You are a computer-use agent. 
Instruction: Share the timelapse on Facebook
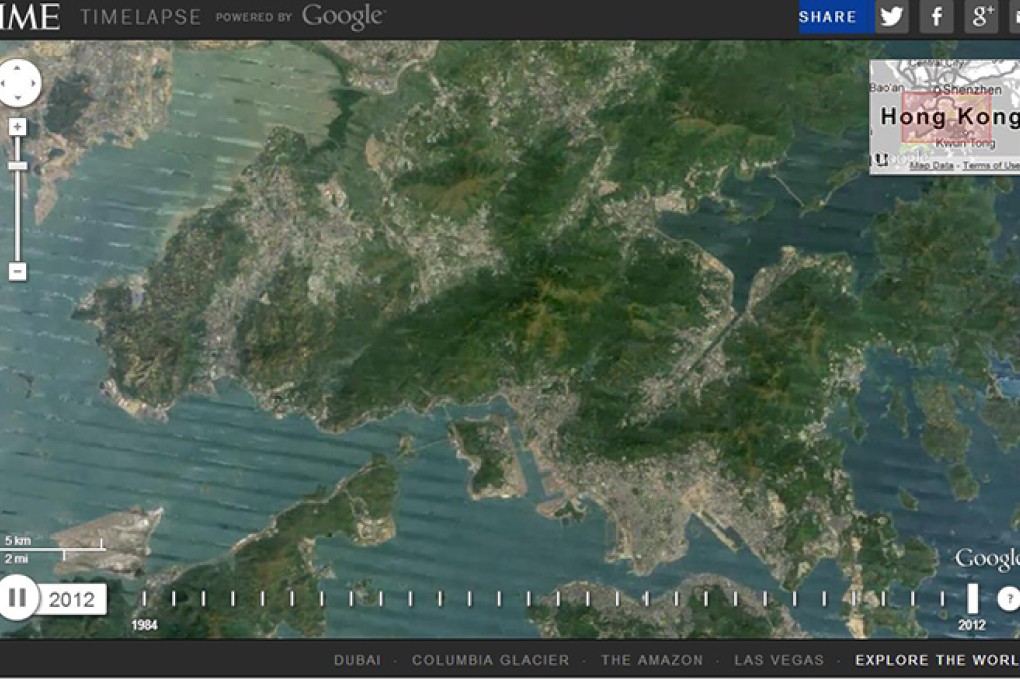click(935, 16)
